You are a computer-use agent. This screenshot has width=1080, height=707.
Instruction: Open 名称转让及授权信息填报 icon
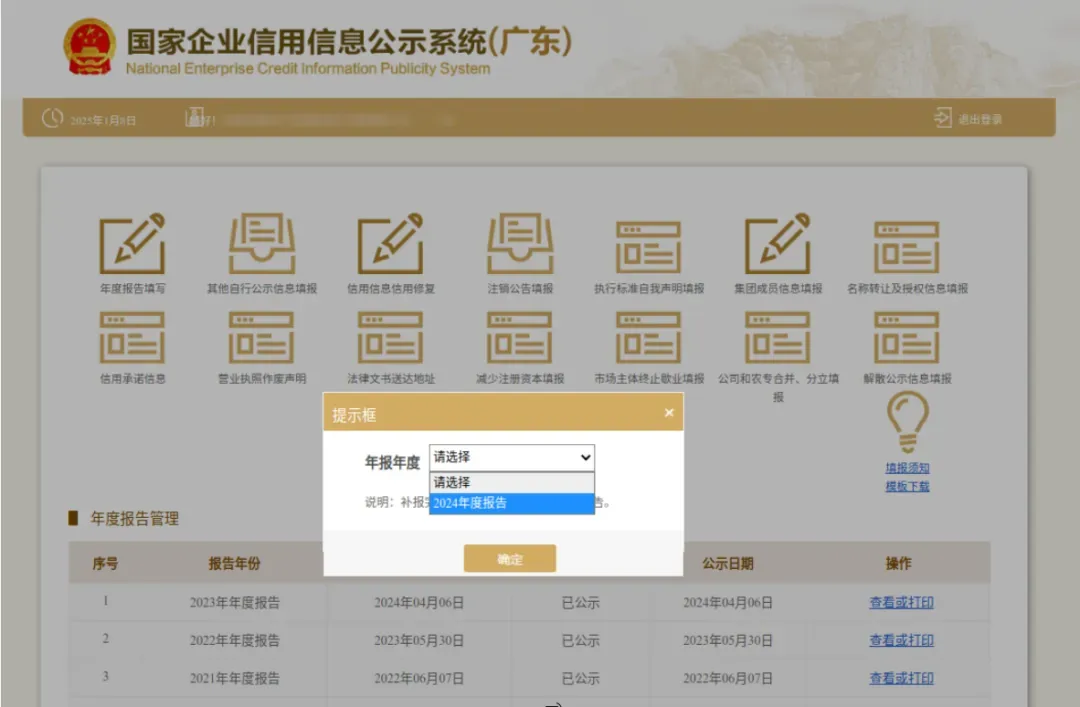(907, 245)
